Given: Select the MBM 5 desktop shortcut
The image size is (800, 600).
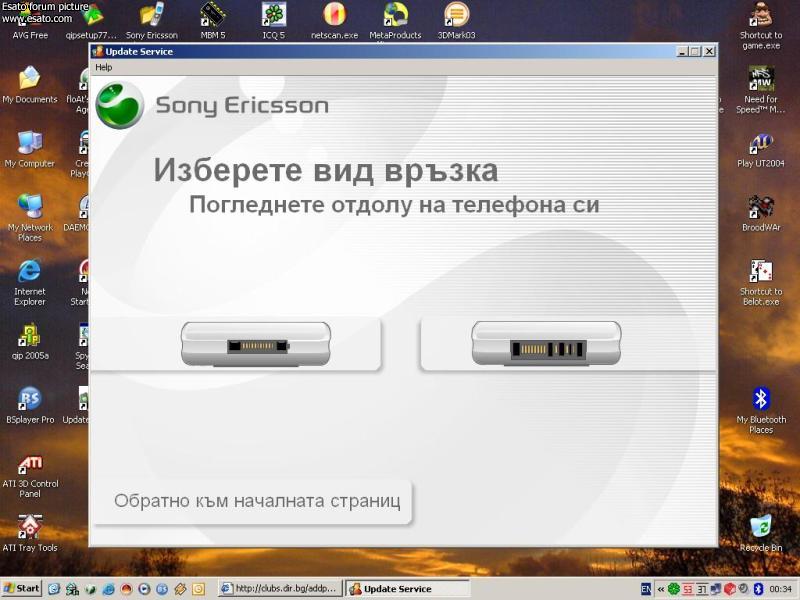Looking at the screenshot, I should 213,22.
